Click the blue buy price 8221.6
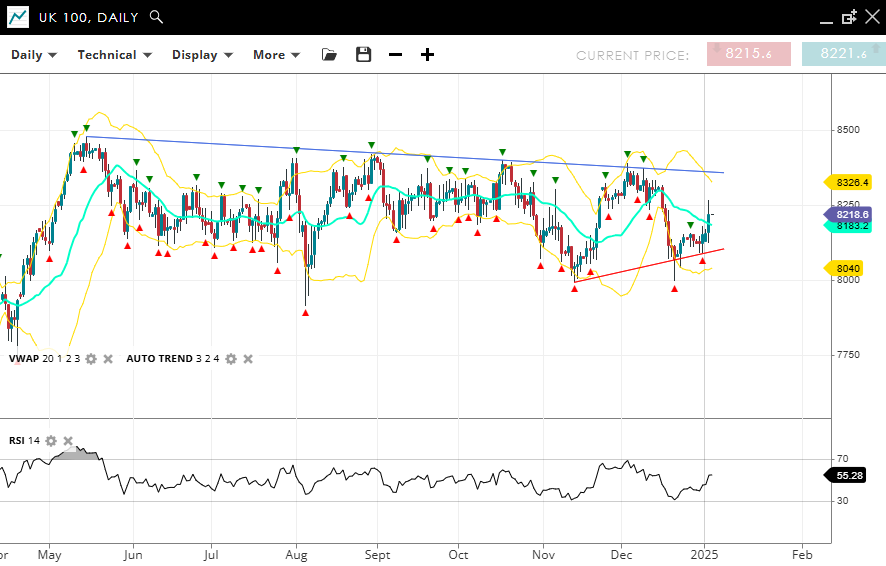The image size is (886, 566). (843, 55)
